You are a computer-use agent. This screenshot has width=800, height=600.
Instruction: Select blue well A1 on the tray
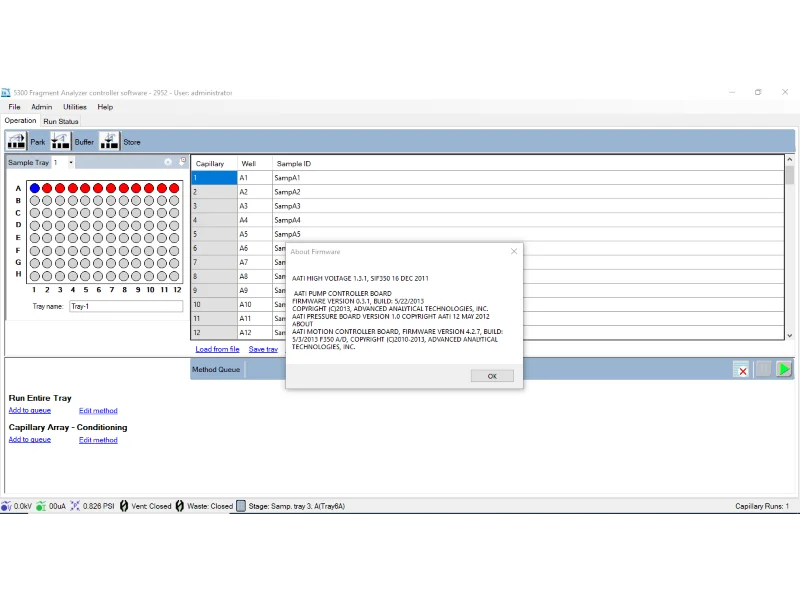34,188
